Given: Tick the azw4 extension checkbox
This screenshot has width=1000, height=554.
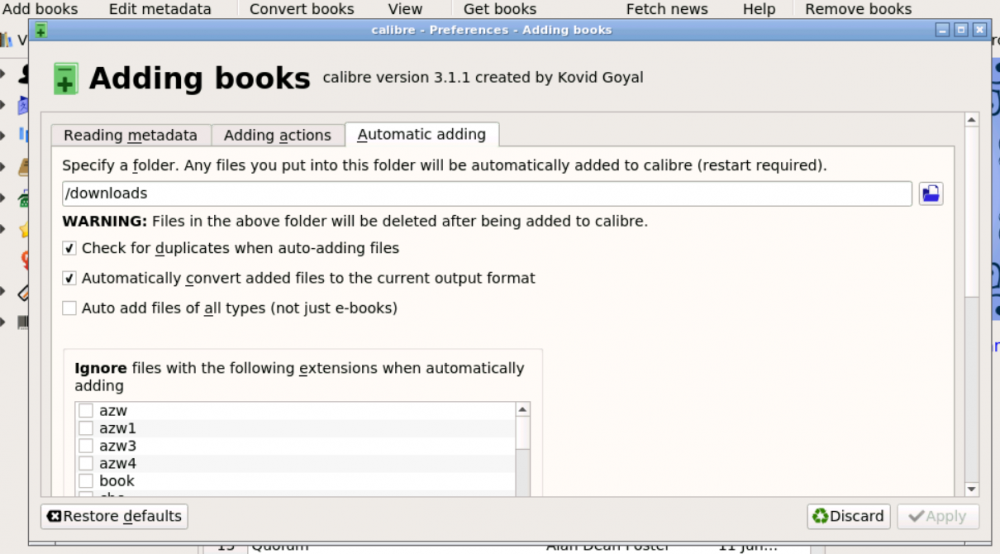Looking at the screenshot, I should 86,463.
